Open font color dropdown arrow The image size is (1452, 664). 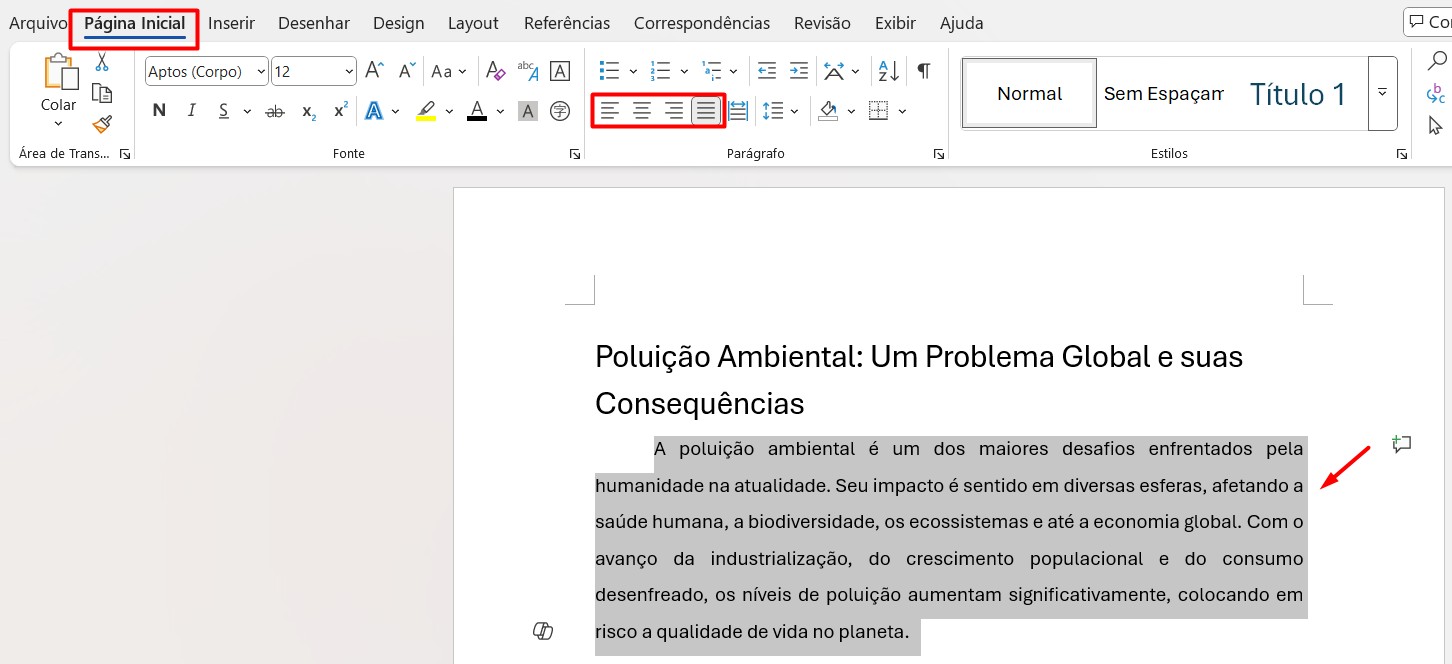(500, 111)
